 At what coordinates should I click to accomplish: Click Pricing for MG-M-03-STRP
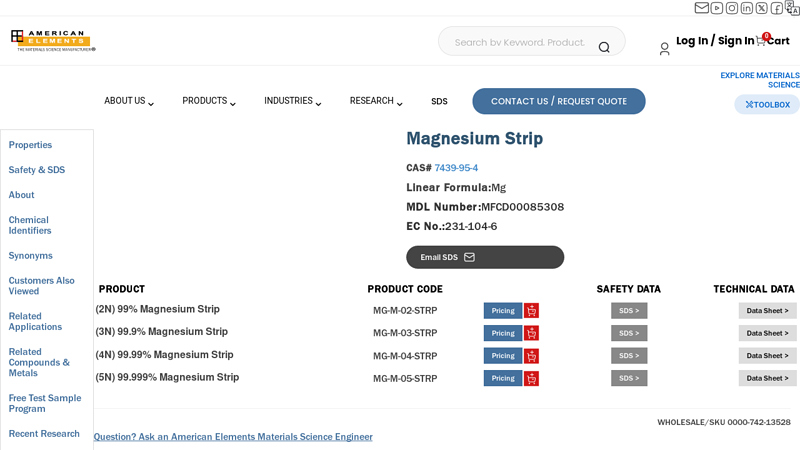(x=503, y=333)
